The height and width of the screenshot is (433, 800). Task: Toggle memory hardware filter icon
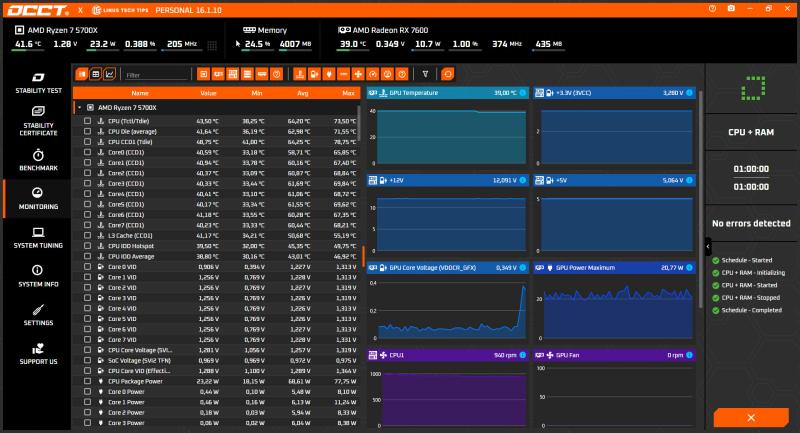tap(262, 74)
